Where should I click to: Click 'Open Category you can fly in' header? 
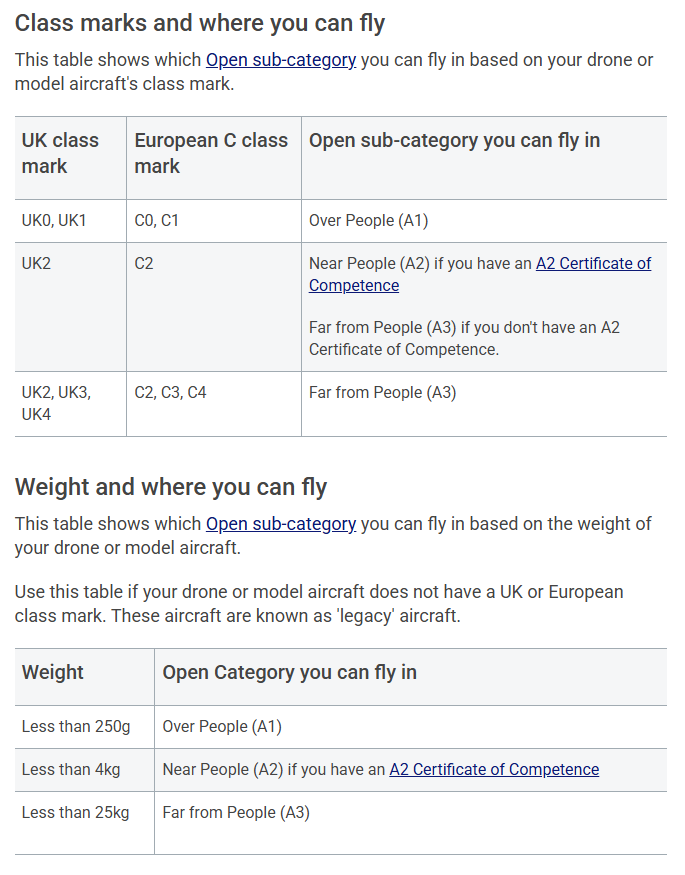(x=289, y=673)
